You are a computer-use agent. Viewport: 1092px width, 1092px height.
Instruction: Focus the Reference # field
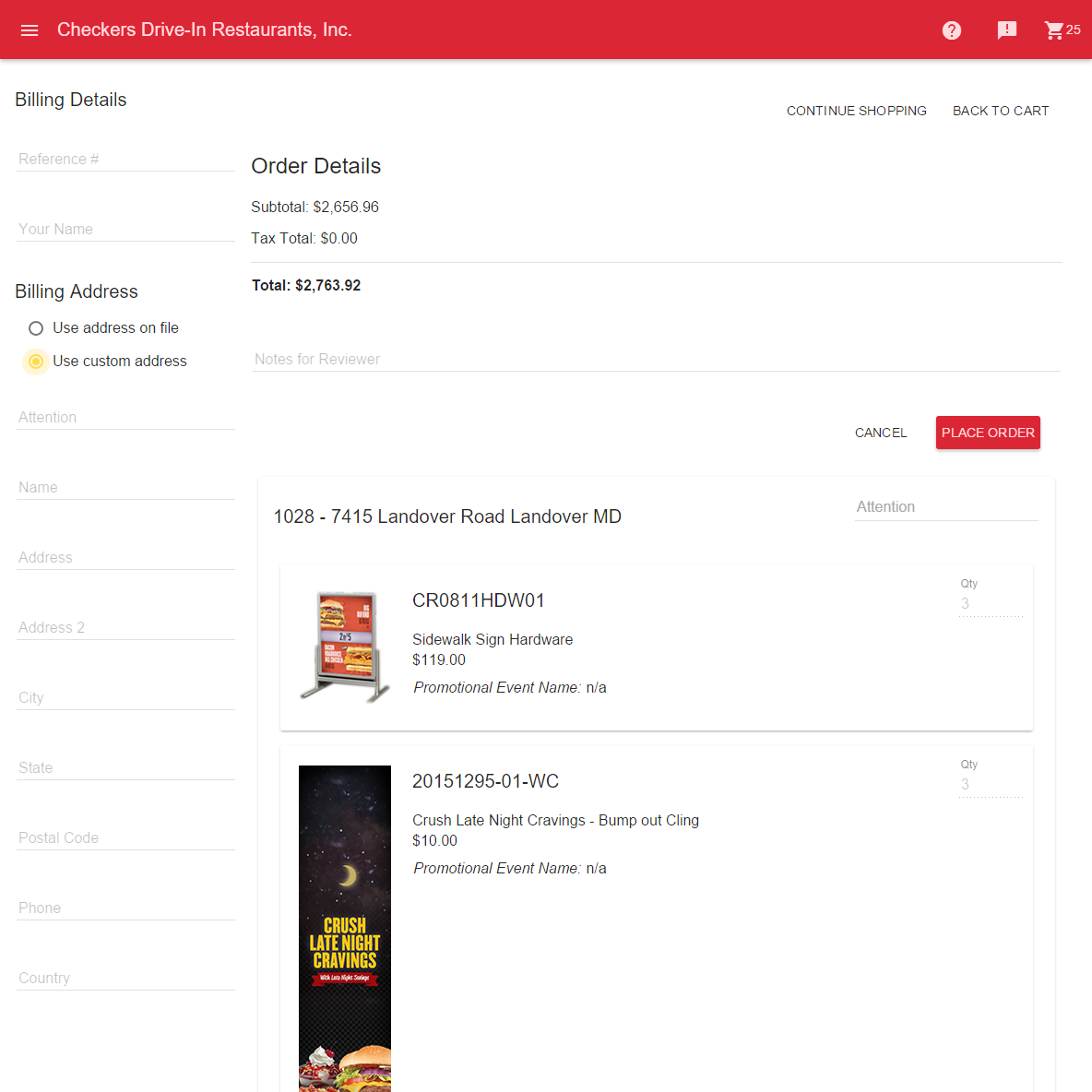coord(126,160)
